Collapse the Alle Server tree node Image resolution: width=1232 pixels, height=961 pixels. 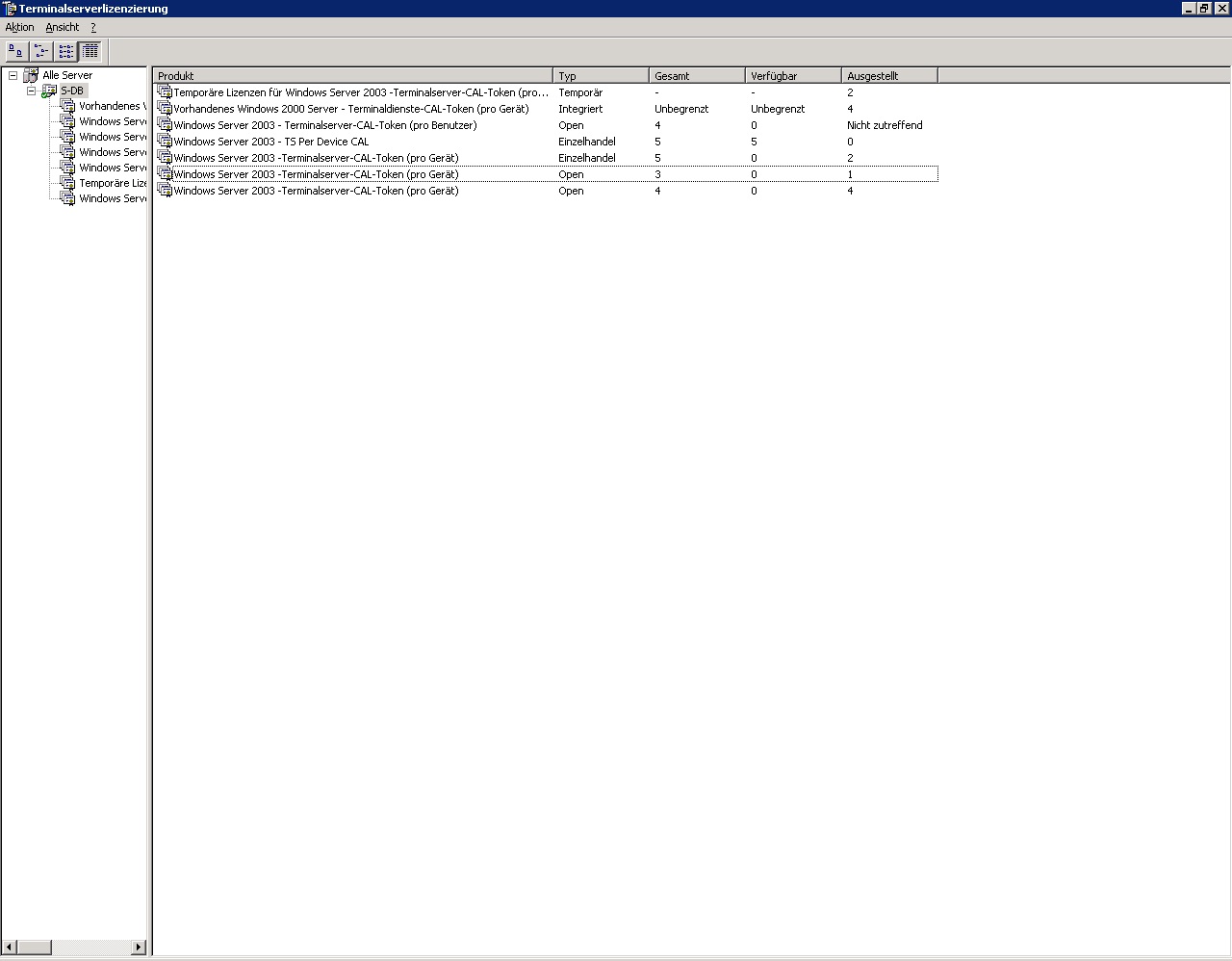coord(13,75)
